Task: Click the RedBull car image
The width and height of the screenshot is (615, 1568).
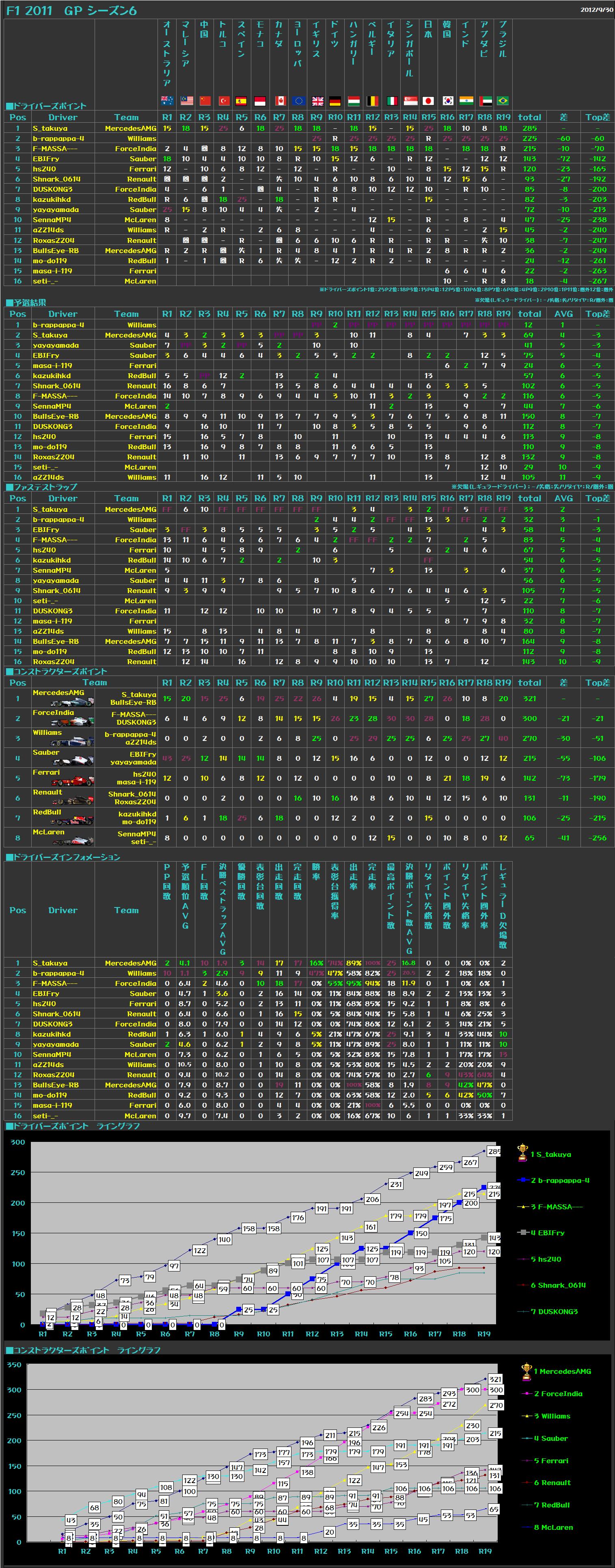Action: pyautogui.click(x=73, y=821)
